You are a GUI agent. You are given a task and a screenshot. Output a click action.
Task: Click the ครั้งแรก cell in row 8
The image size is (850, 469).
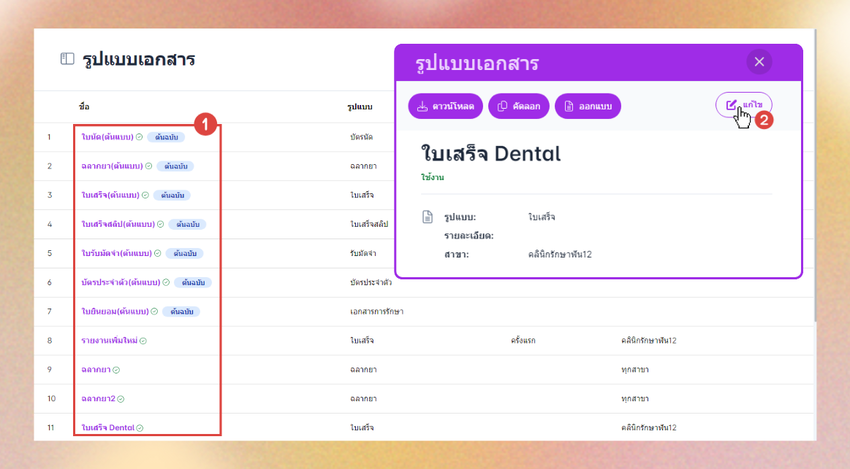pyautogui.click(x=523, y=340)
